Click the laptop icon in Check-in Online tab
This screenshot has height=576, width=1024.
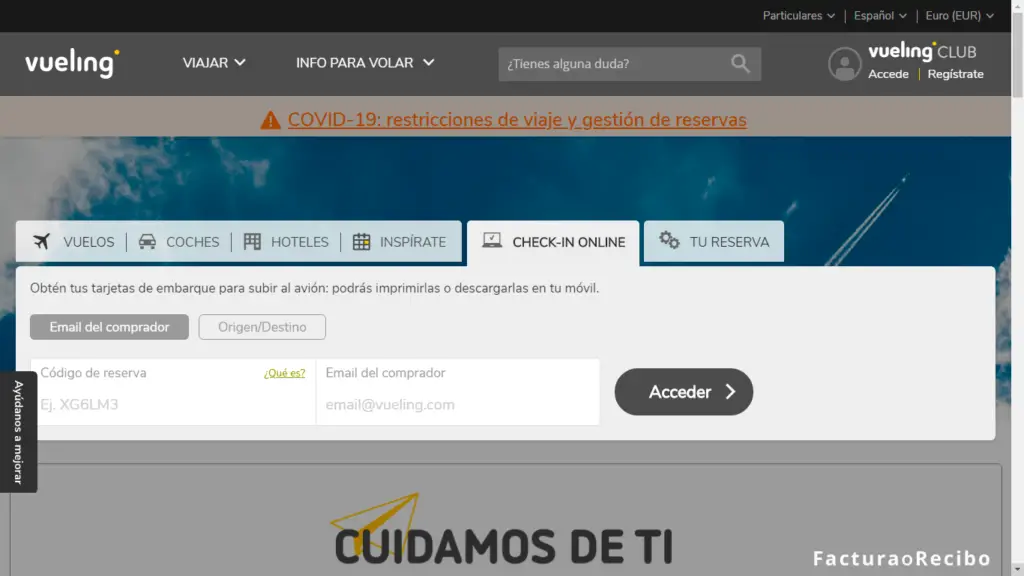[492, 240]
